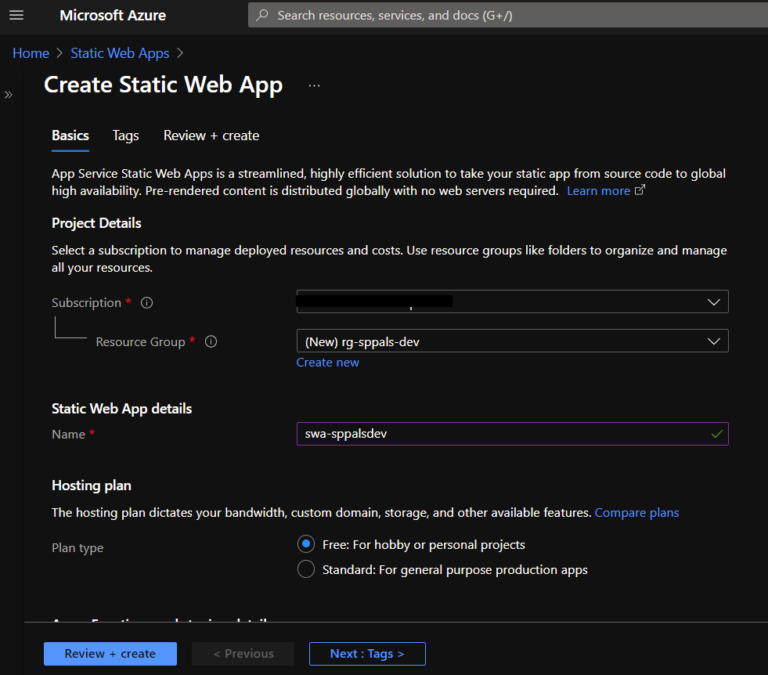Click the Review + create button
The height and width of the screenshot is (675, 768).
[110, 654]
